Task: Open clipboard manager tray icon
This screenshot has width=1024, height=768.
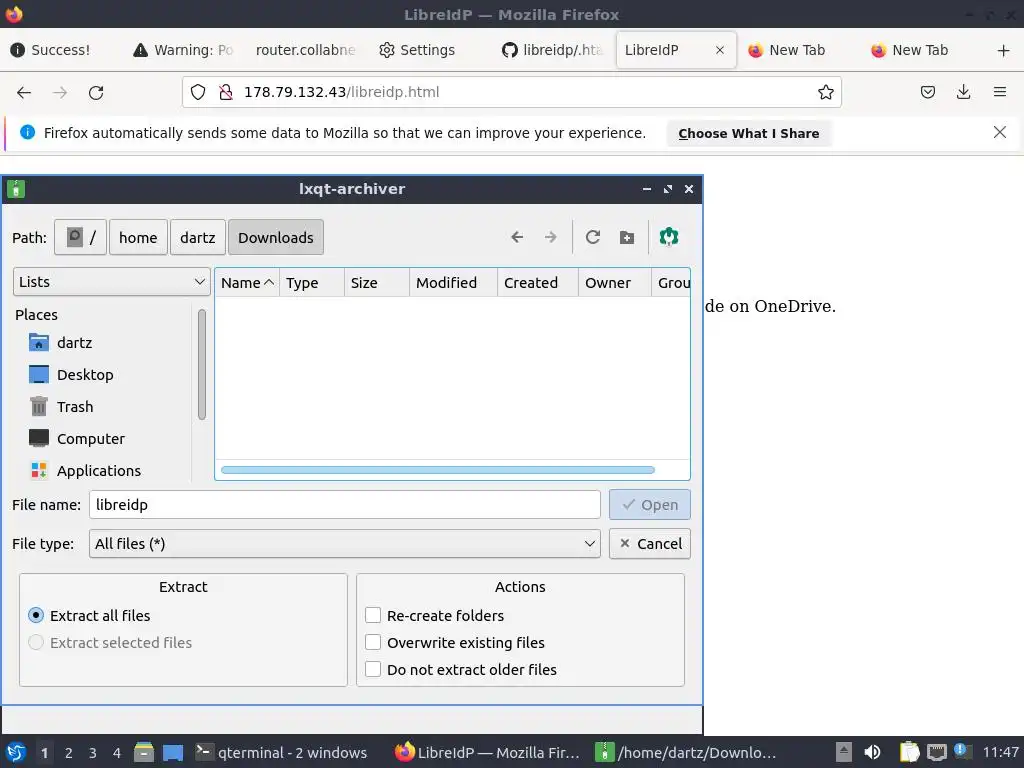Action: (909, 752)
